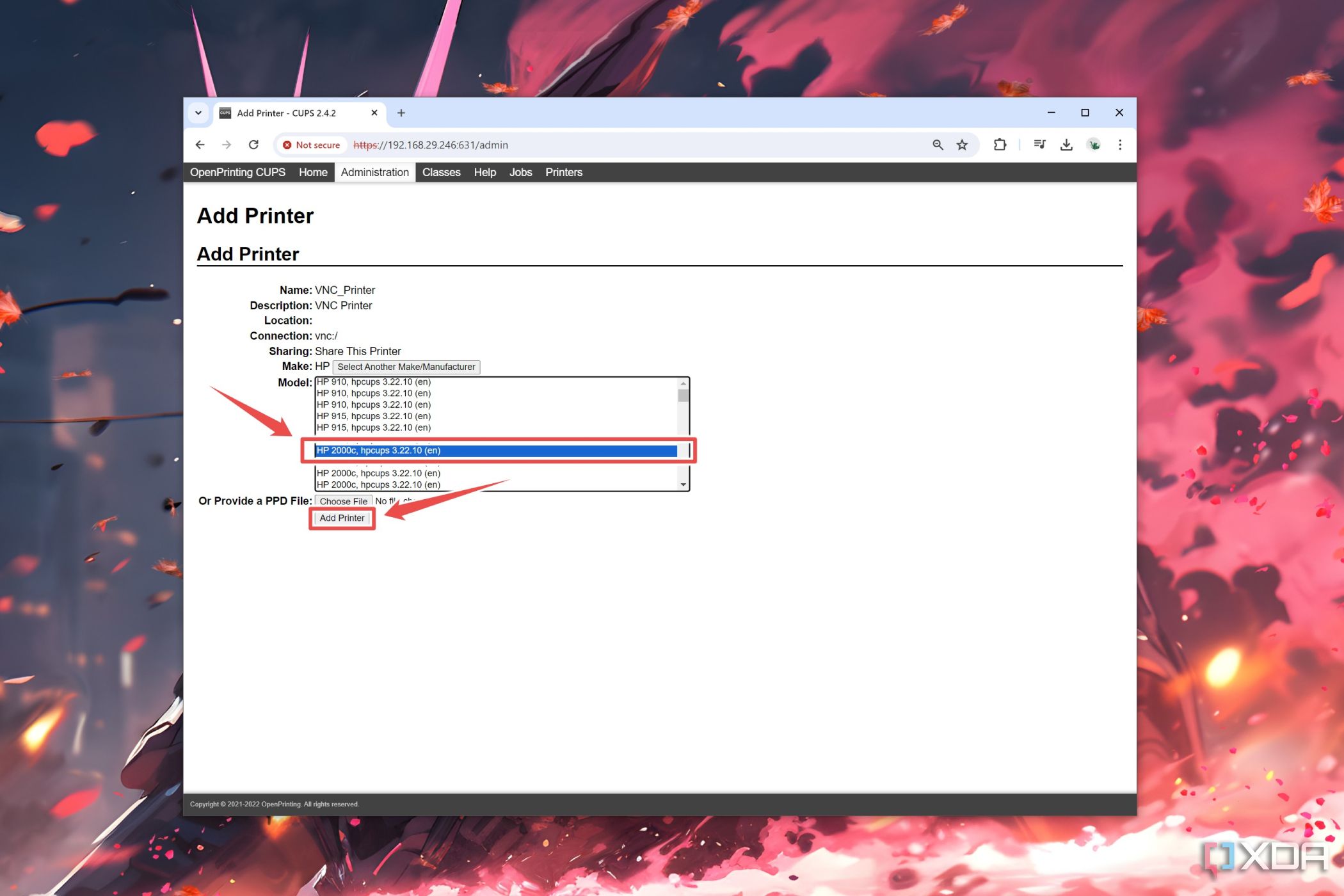Open the Printers menu tab
This screenshot has height=896, width=1344.
coord(562,172)
